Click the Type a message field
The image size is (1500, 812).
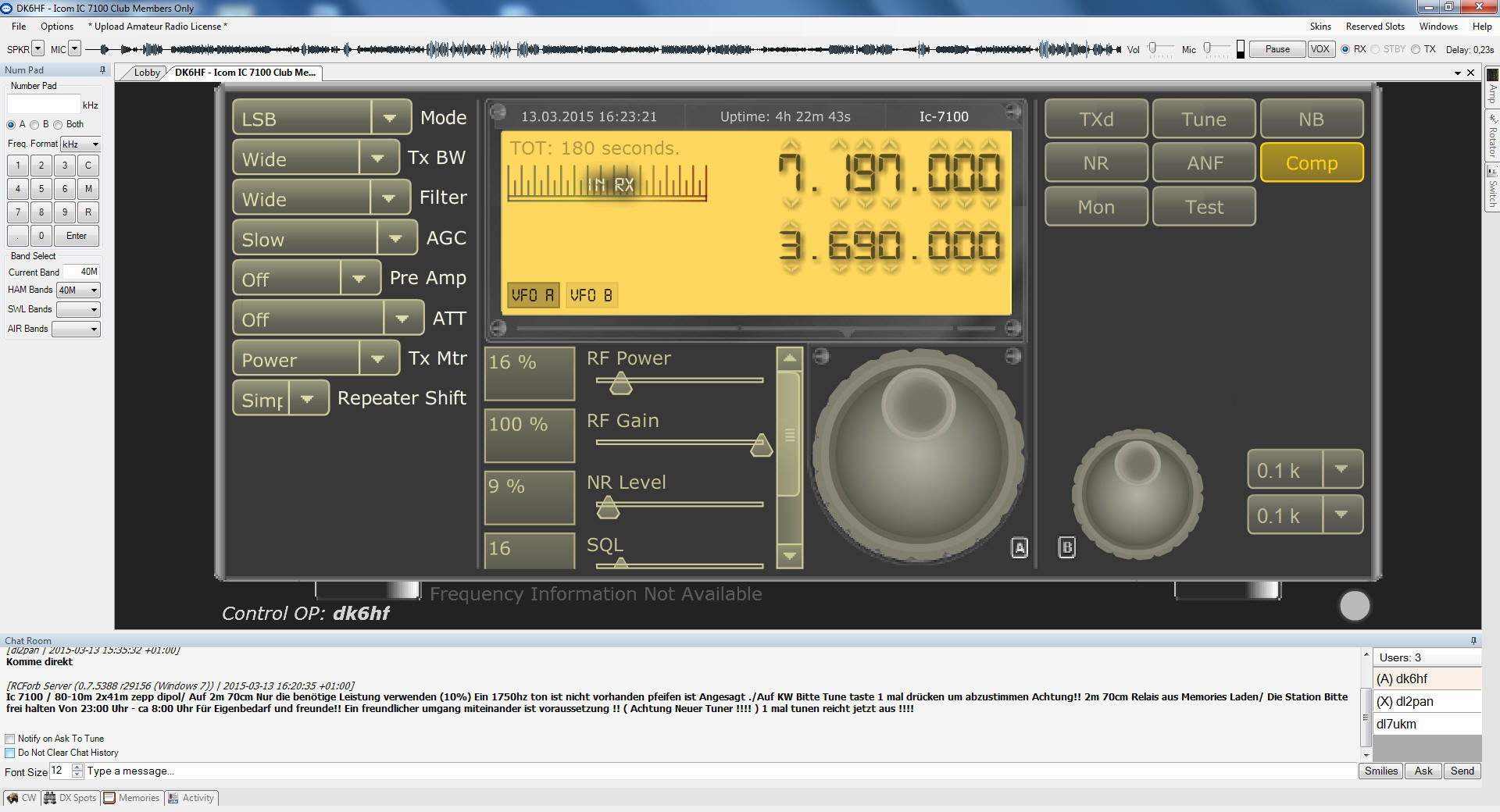[719, 771]
